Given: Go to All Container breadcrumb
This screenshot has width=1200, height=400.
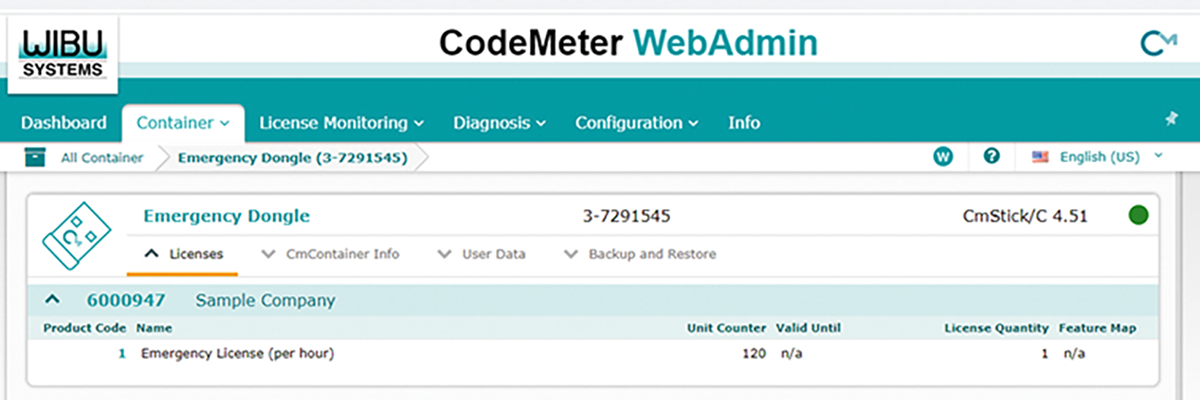Looking at the screenshot, I should point(102,157).
